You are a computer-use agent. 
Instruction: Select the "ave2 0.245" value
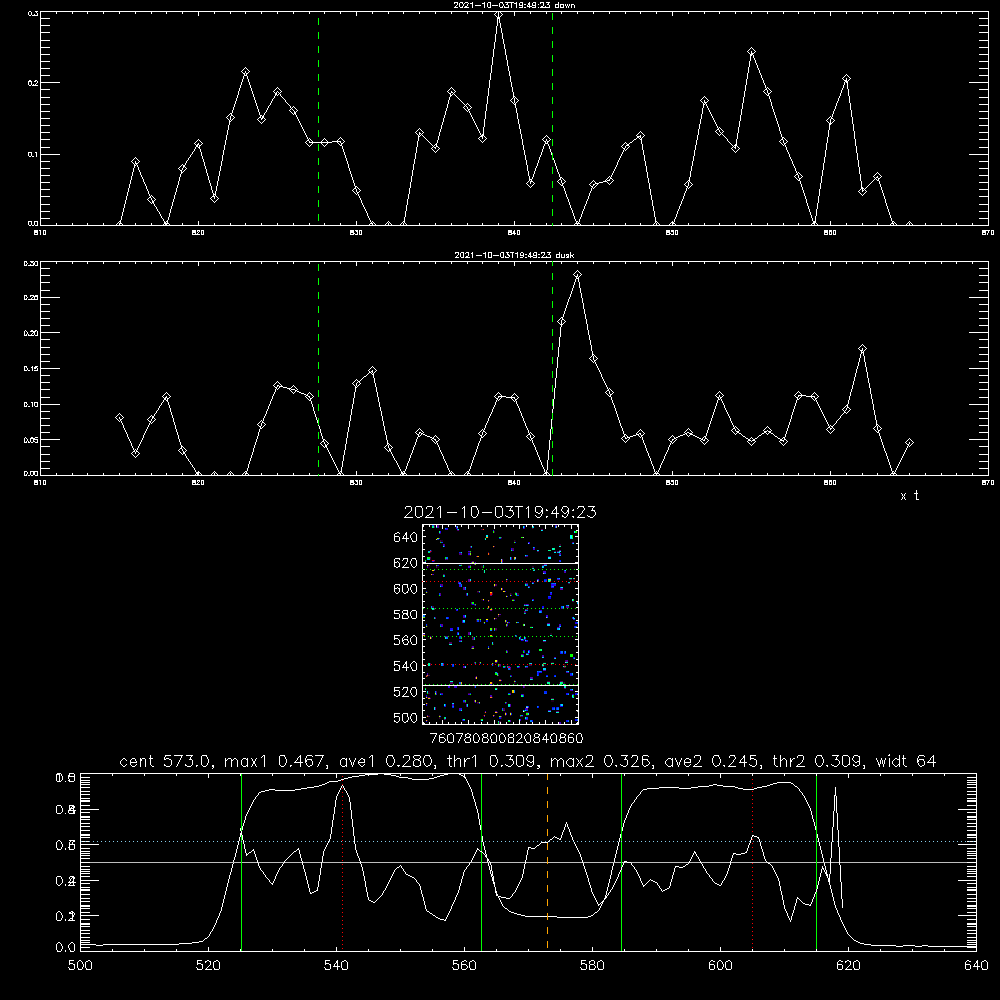click(712, 761)
